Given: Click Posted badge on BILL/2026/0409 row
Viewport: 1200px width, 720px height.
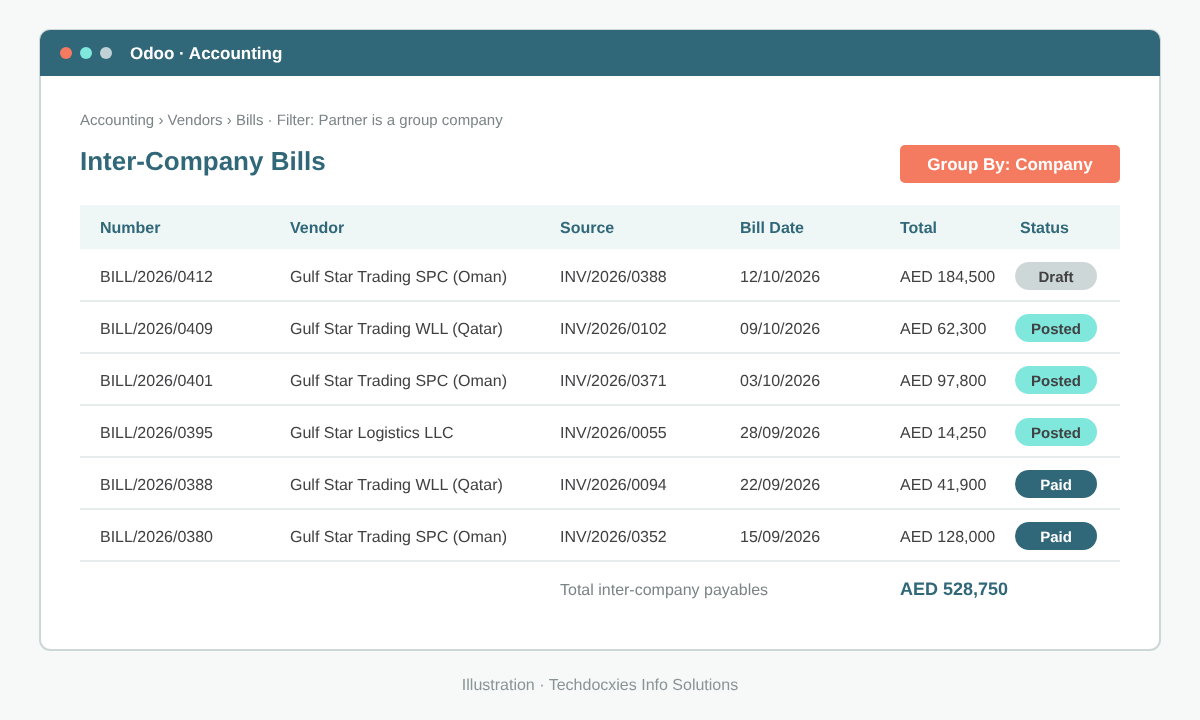Looking at the screenshot, I should [1056, 328].
